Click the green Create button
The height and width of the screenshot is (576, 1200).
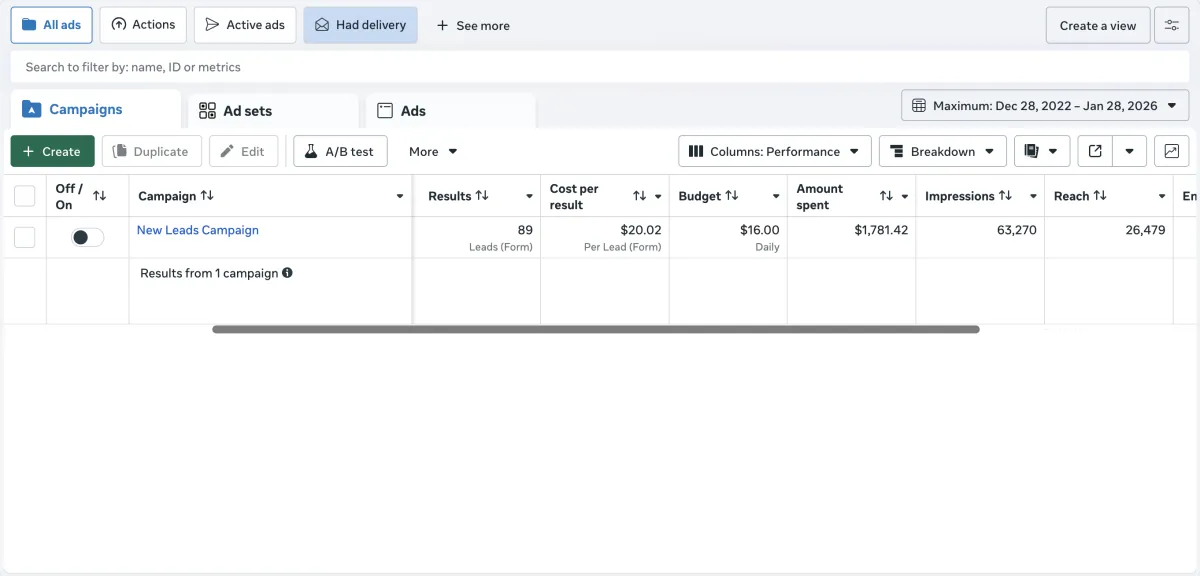(x=52, y=151)
